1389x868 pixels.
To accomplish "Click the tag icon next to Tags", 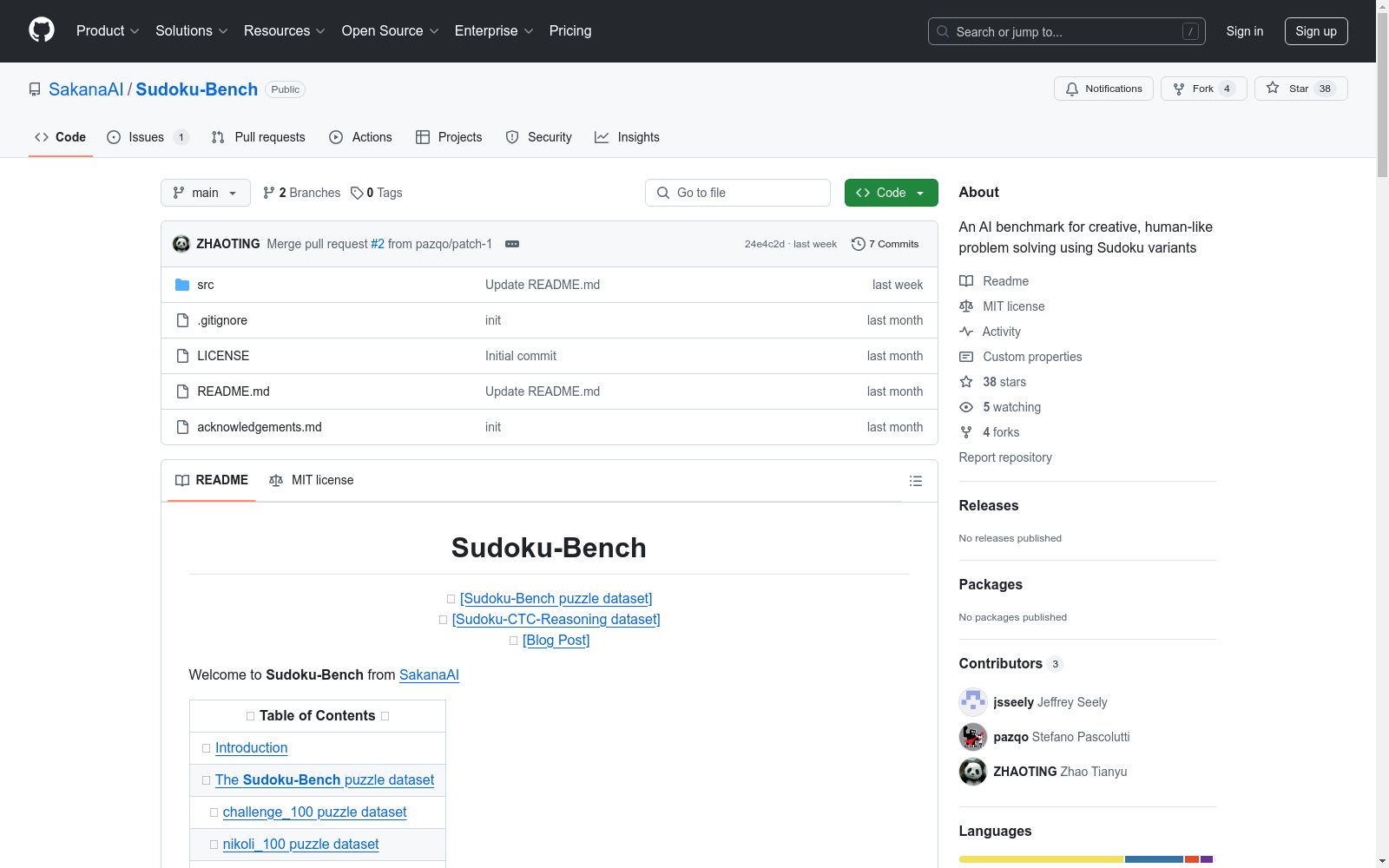I will [x=357, y=193].
